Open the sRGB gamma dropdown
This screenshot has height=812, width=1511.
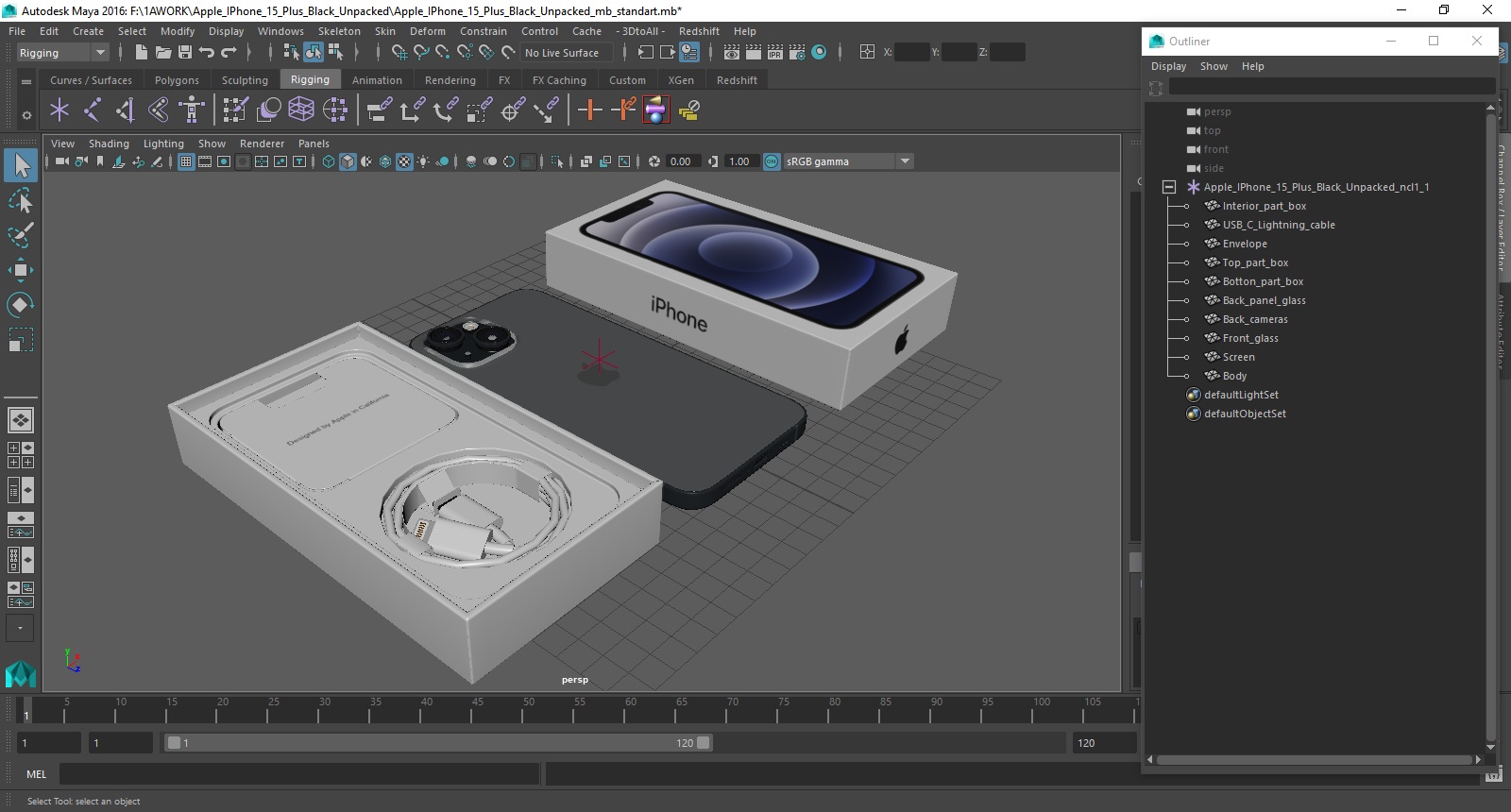[x=849, y=161]
